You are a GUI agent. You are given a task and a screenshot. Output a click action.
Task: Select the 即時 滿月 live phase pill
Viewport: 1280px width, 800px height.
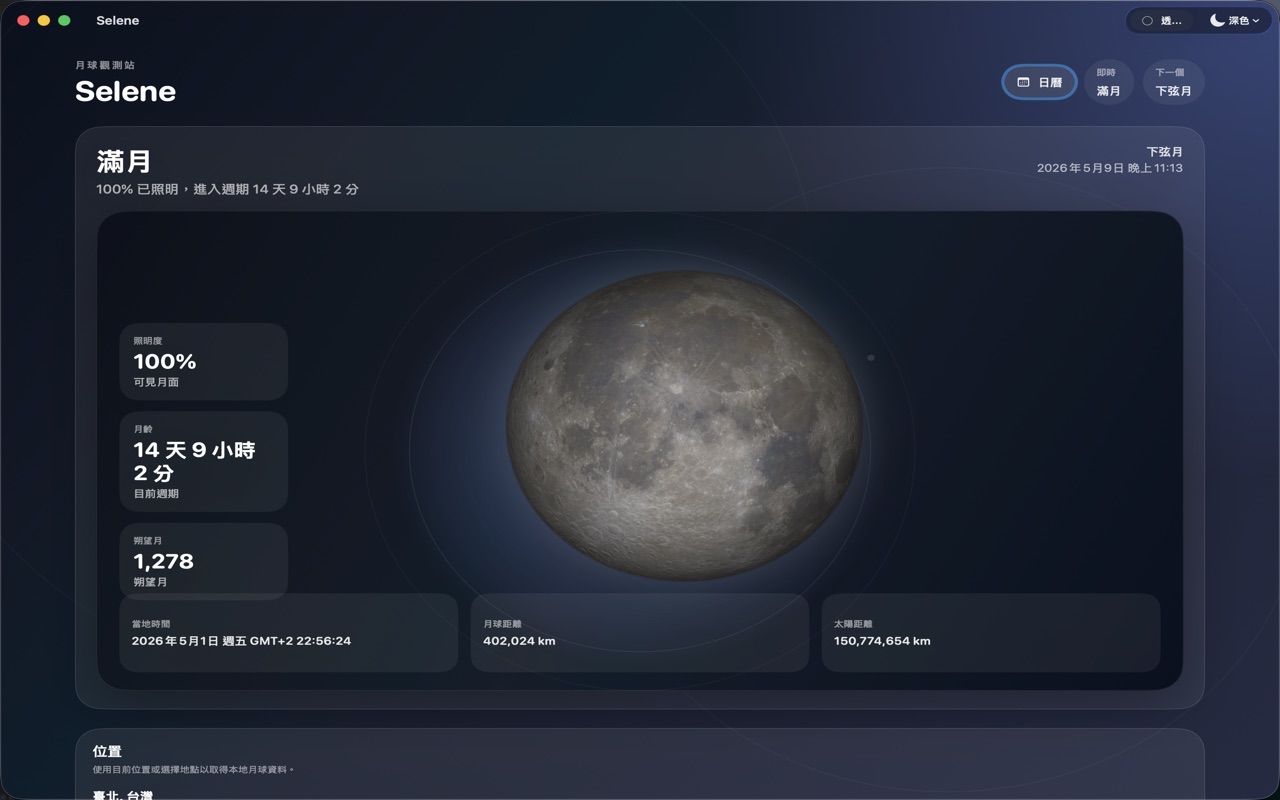tap(1108, 82)
